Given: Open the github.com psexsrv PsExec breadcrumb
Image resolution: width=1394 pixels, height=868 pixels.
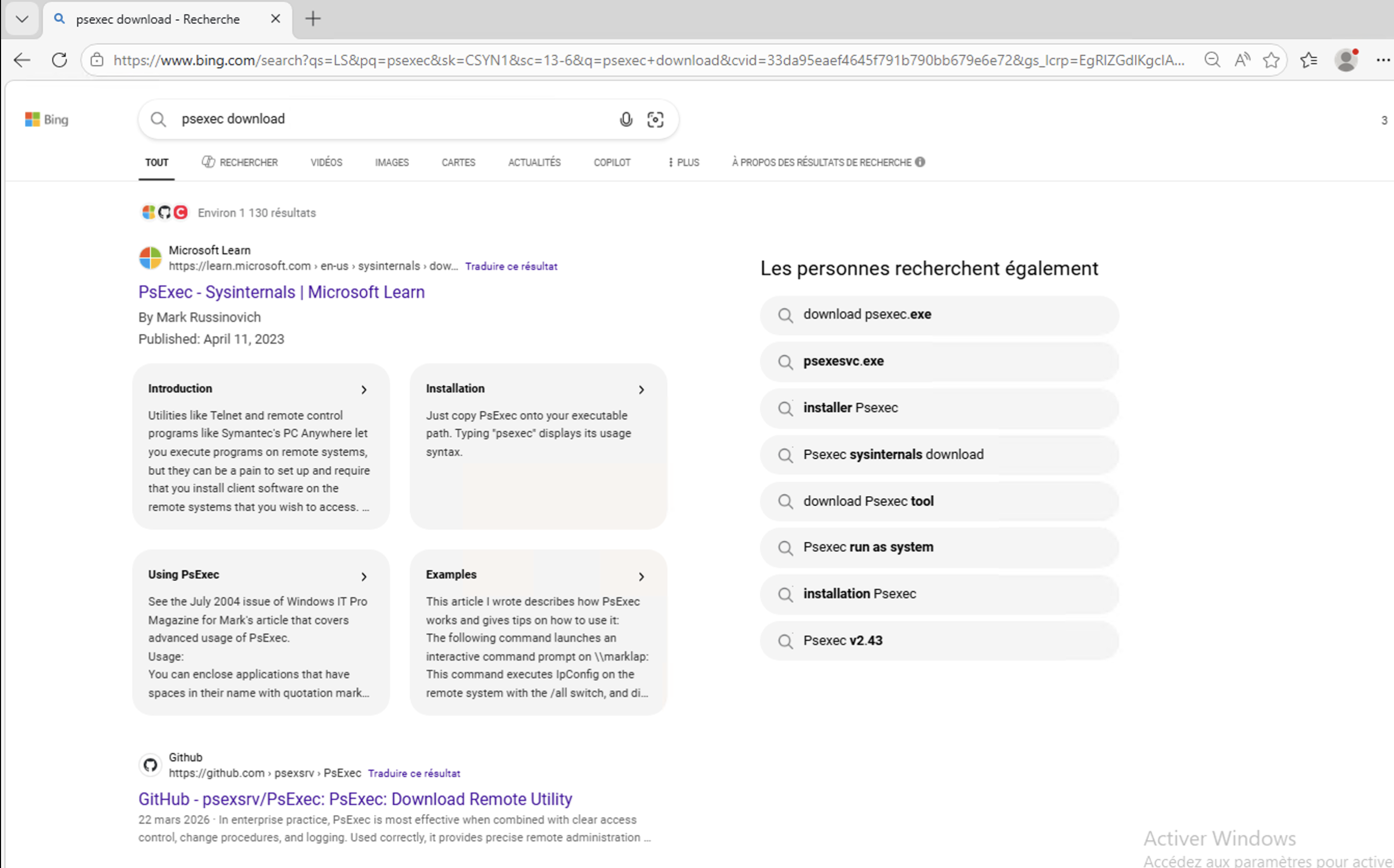Looking at the screenshot, I should [x=264, y=773].
